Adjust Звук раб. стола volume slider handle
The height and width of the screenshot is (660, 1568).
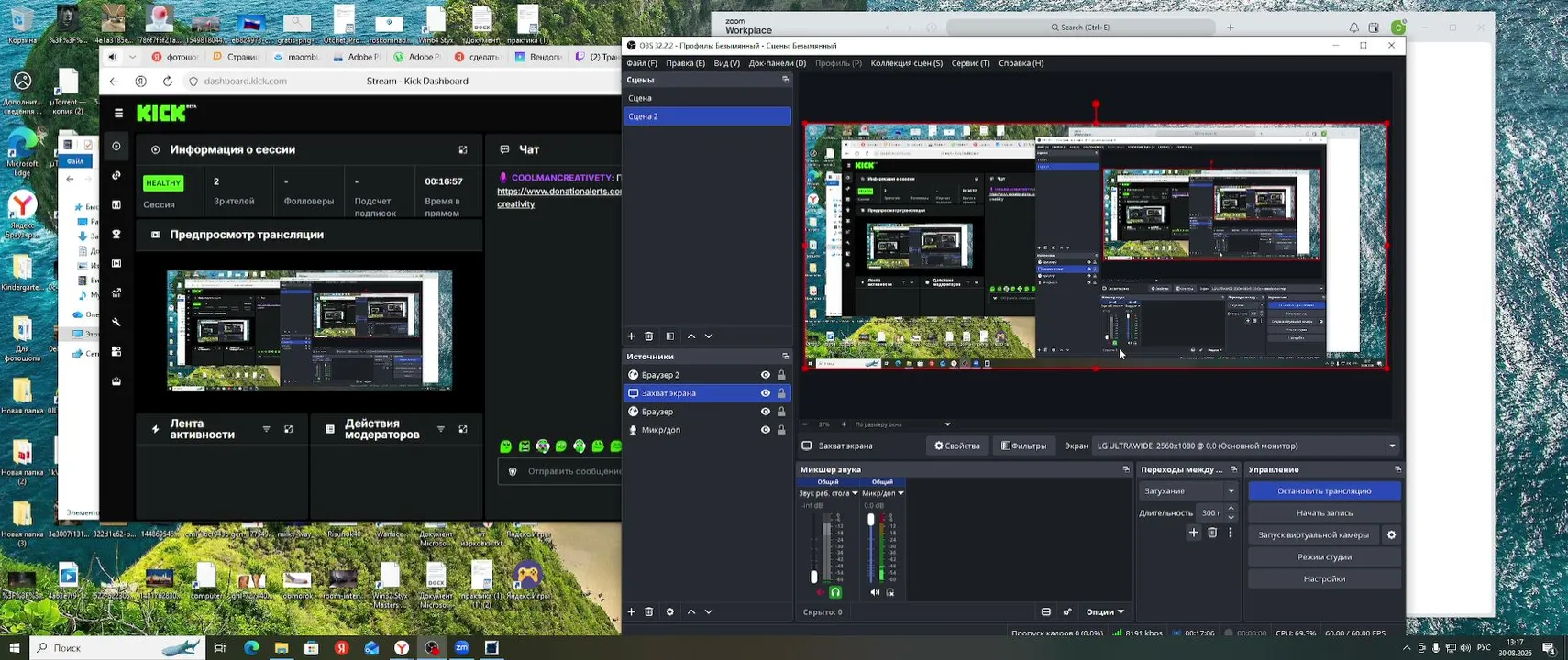click(813, 577)
